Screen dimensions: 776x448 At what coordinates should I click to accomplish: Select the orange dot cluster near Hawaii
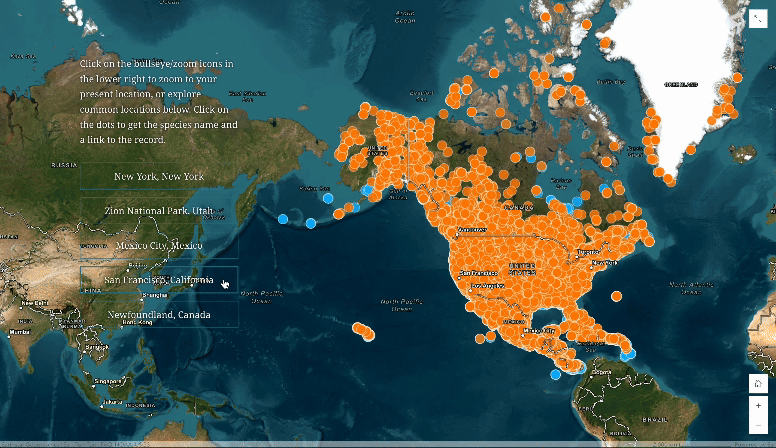coord(364,331)
